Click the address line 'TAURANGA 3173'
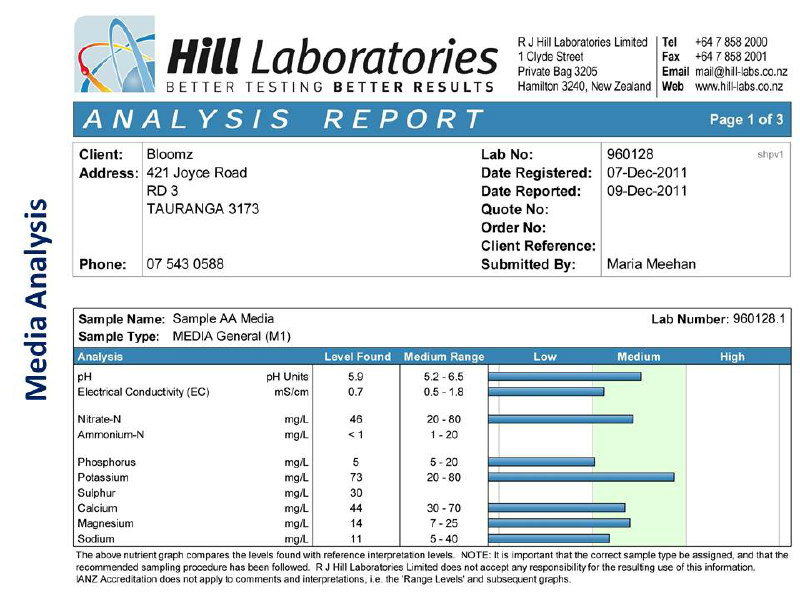This screenshot has width=800, height=600. pyautogui.click(x=203, y=209)
